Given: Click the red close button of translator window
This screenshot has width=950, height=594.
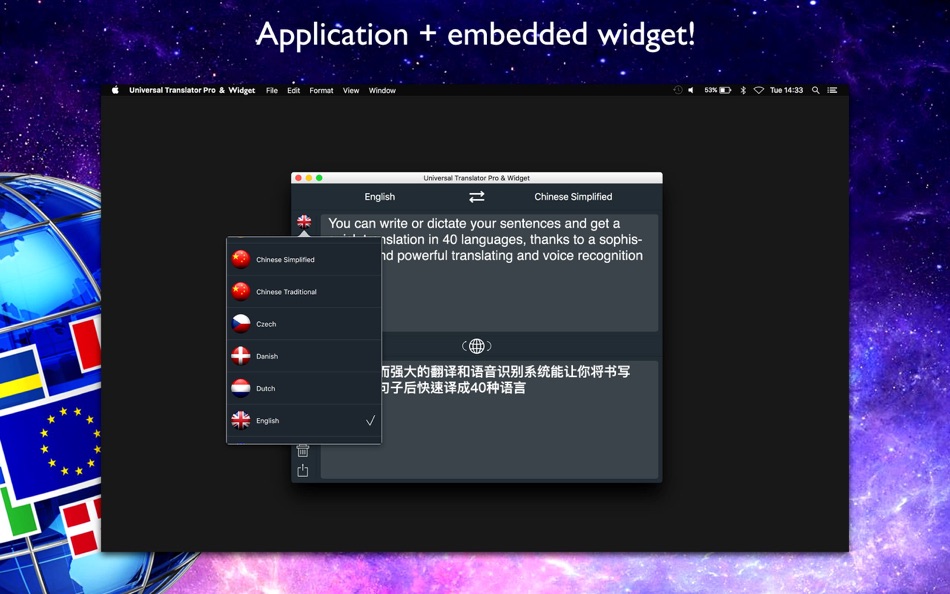Looking at the screenshot, I should coord(298,178).
